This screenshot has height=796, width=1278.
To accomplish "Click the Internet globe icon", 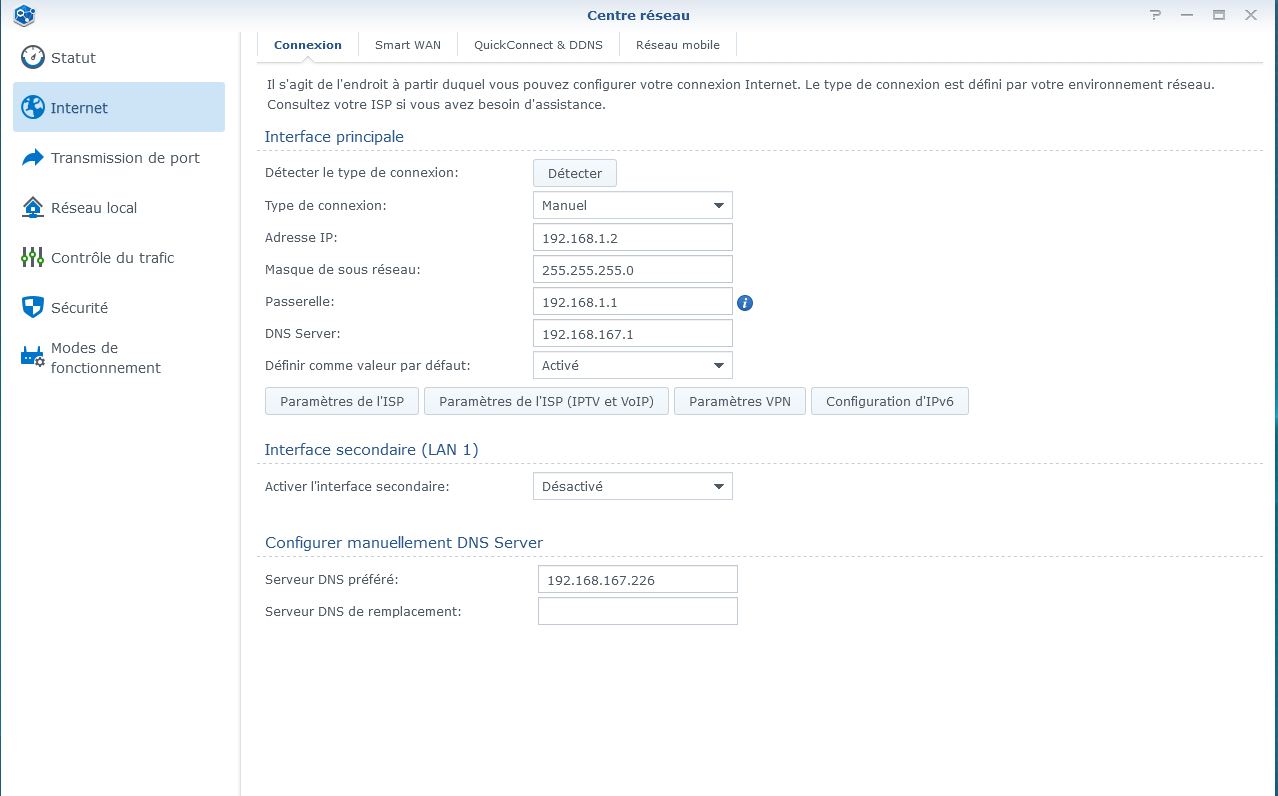I will [33, 107].
